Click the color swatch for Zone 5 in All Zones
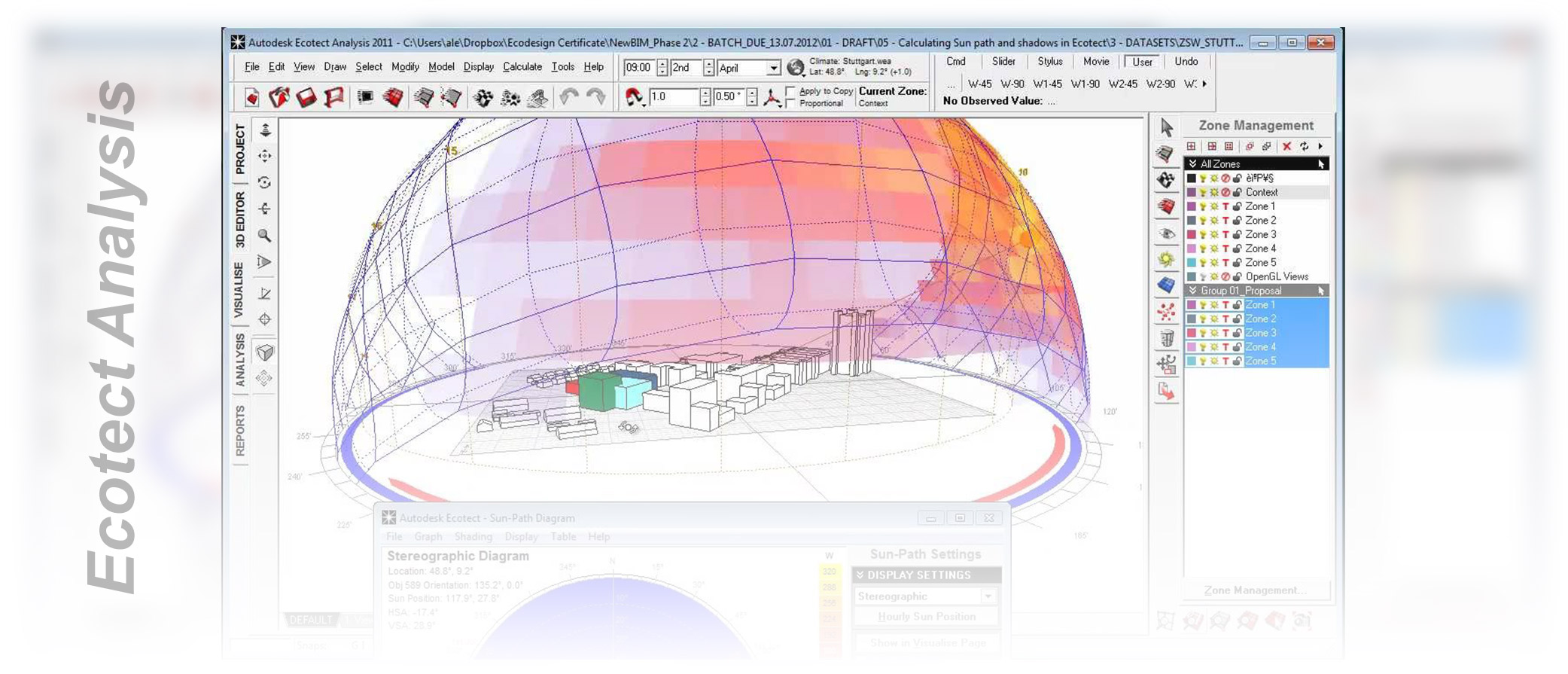Viewport: 1568px width, 674px height. [x=1191, y=263]
